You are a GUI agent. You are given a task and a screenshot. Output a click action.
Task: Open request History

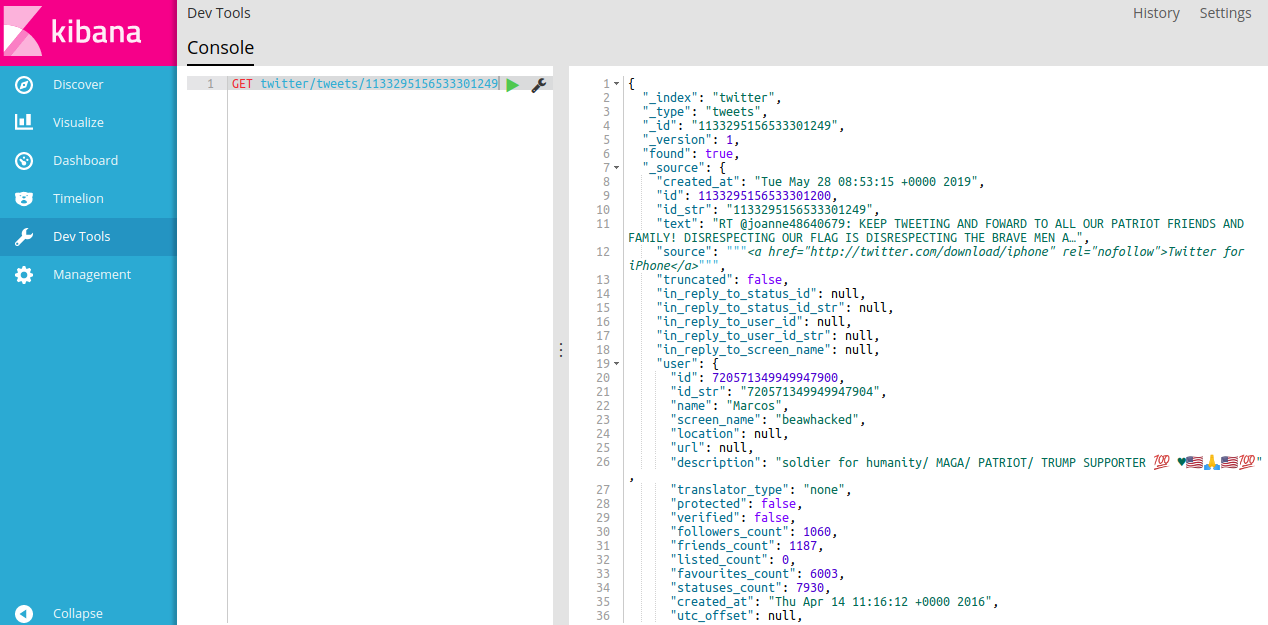(1156, 13)
